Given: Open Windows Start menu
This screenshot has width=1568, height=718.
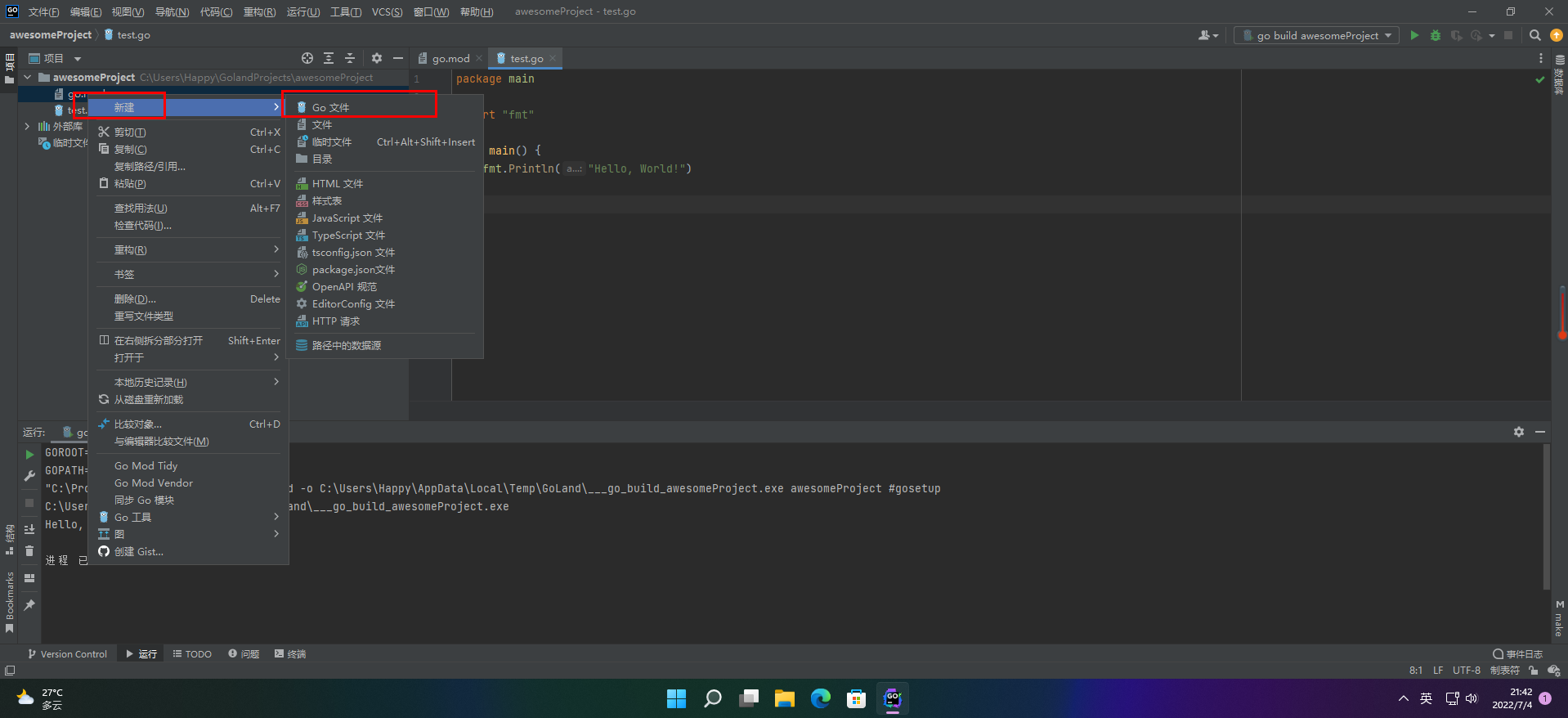Looking at the screenshot, I should coord(676,698).
